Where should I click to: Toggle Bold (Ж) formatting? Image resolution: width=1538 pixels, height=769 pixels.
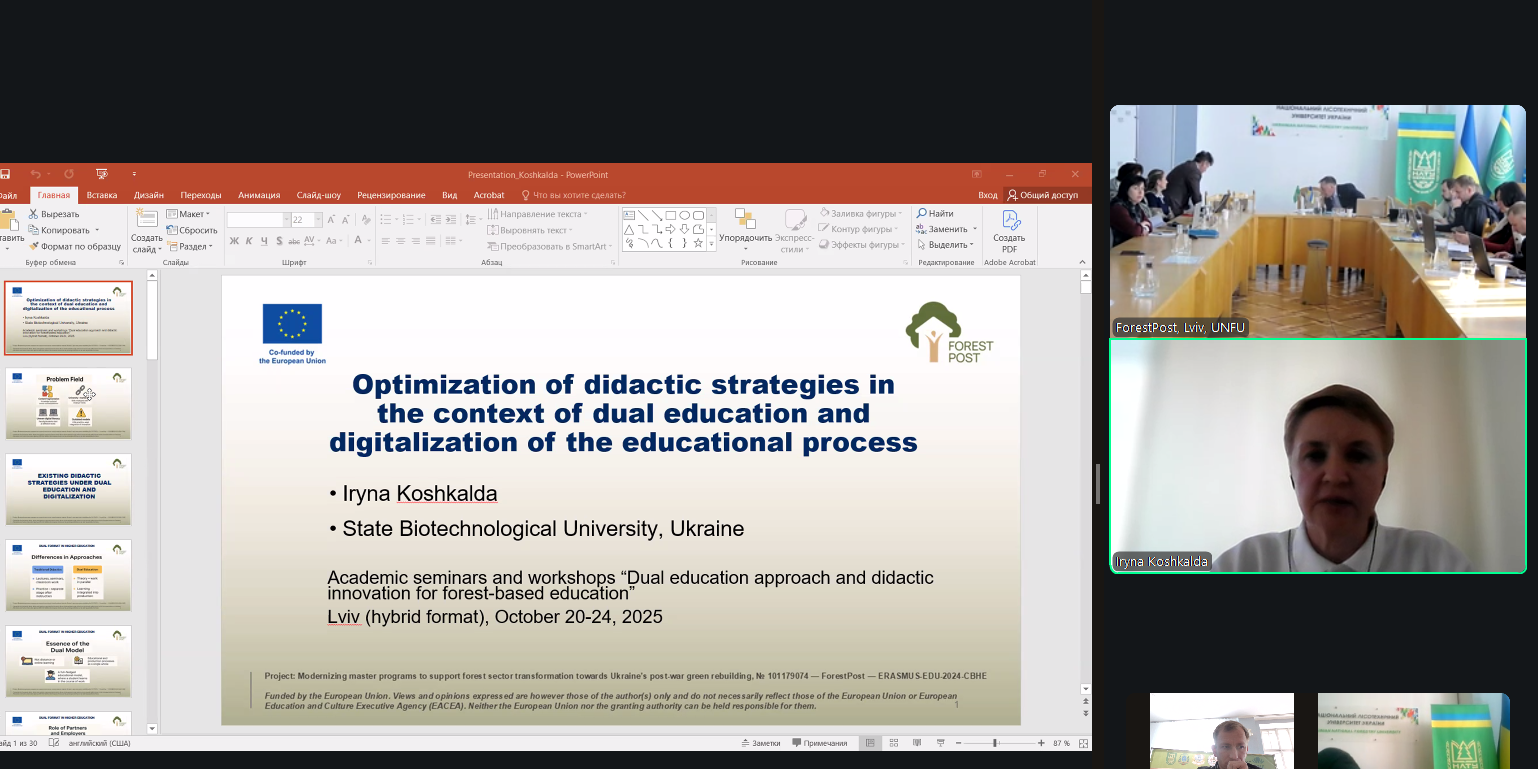click(234, 241)
